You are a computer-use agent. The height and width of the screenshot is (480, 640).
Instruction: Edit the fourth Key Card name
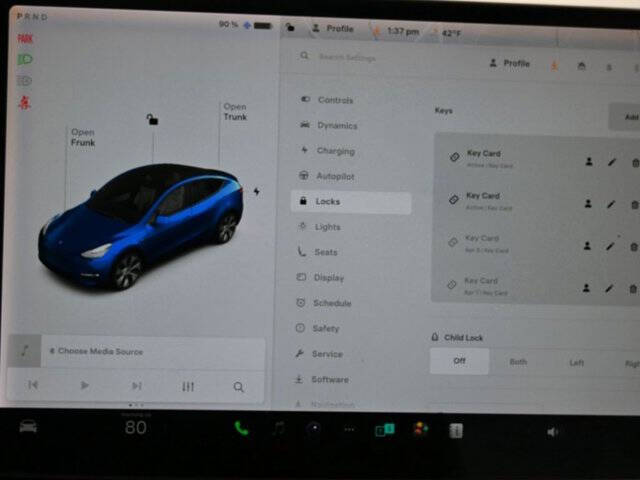click(x=609, y=289)
